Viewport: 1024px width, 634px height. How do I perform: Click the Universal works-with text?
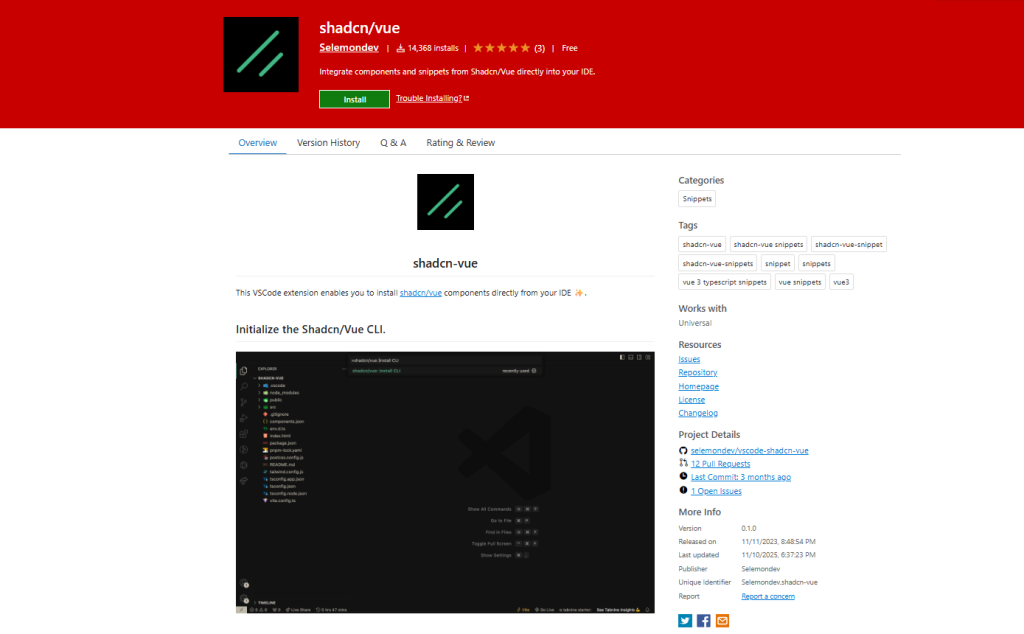(695, 323)
